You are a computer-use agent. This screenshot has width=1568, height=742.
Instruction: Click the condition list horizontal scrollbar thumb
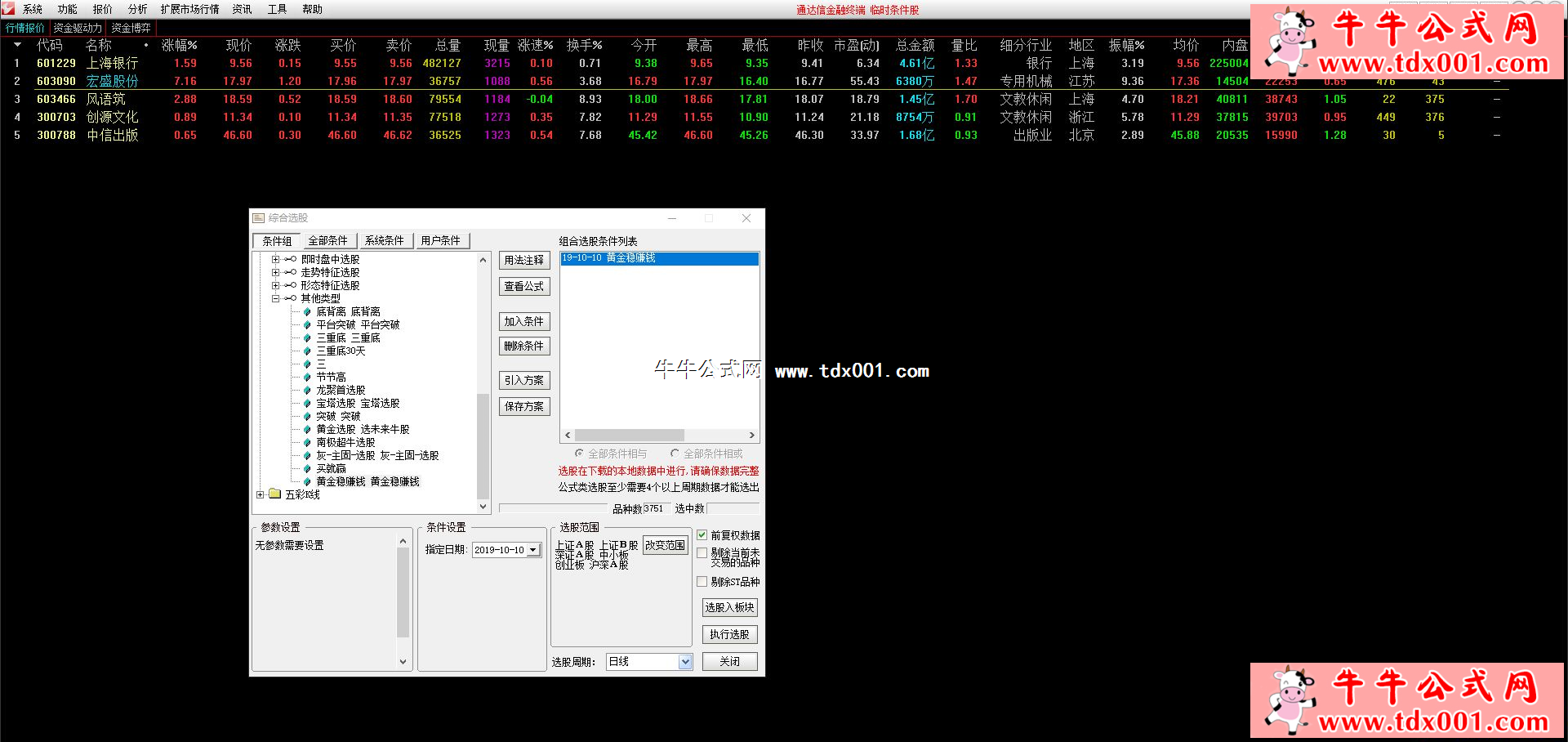pos(630,436)
